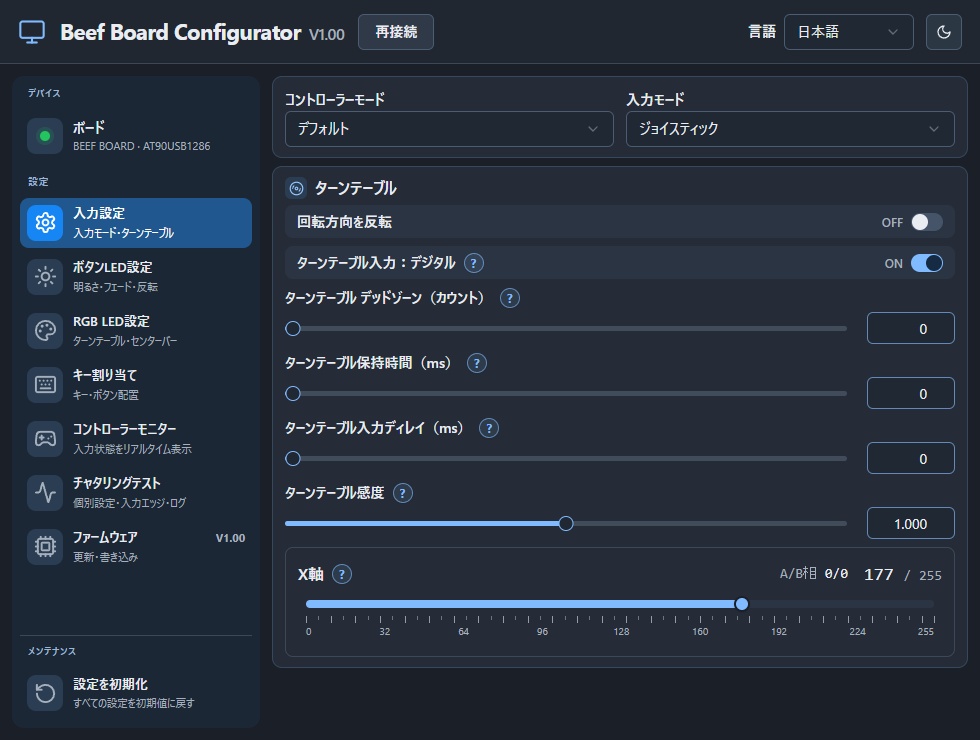Click the ターンテーブル保持時間 slider handle
This screenshot has height=740, width=980.
292,393
